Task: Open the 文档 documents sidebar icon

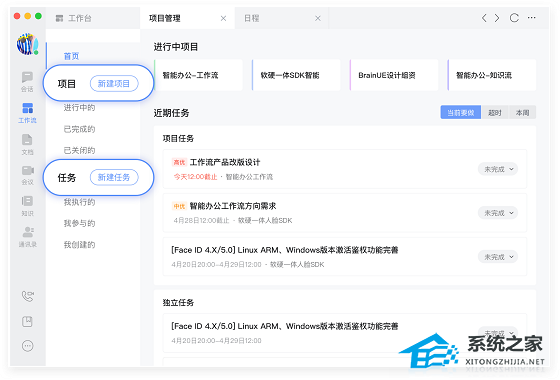Action: click(x=27, y=144)
